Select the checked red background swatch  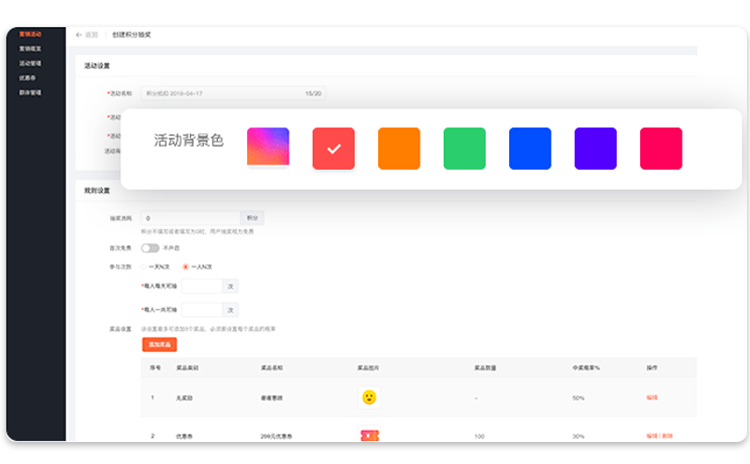coord(334,149)
